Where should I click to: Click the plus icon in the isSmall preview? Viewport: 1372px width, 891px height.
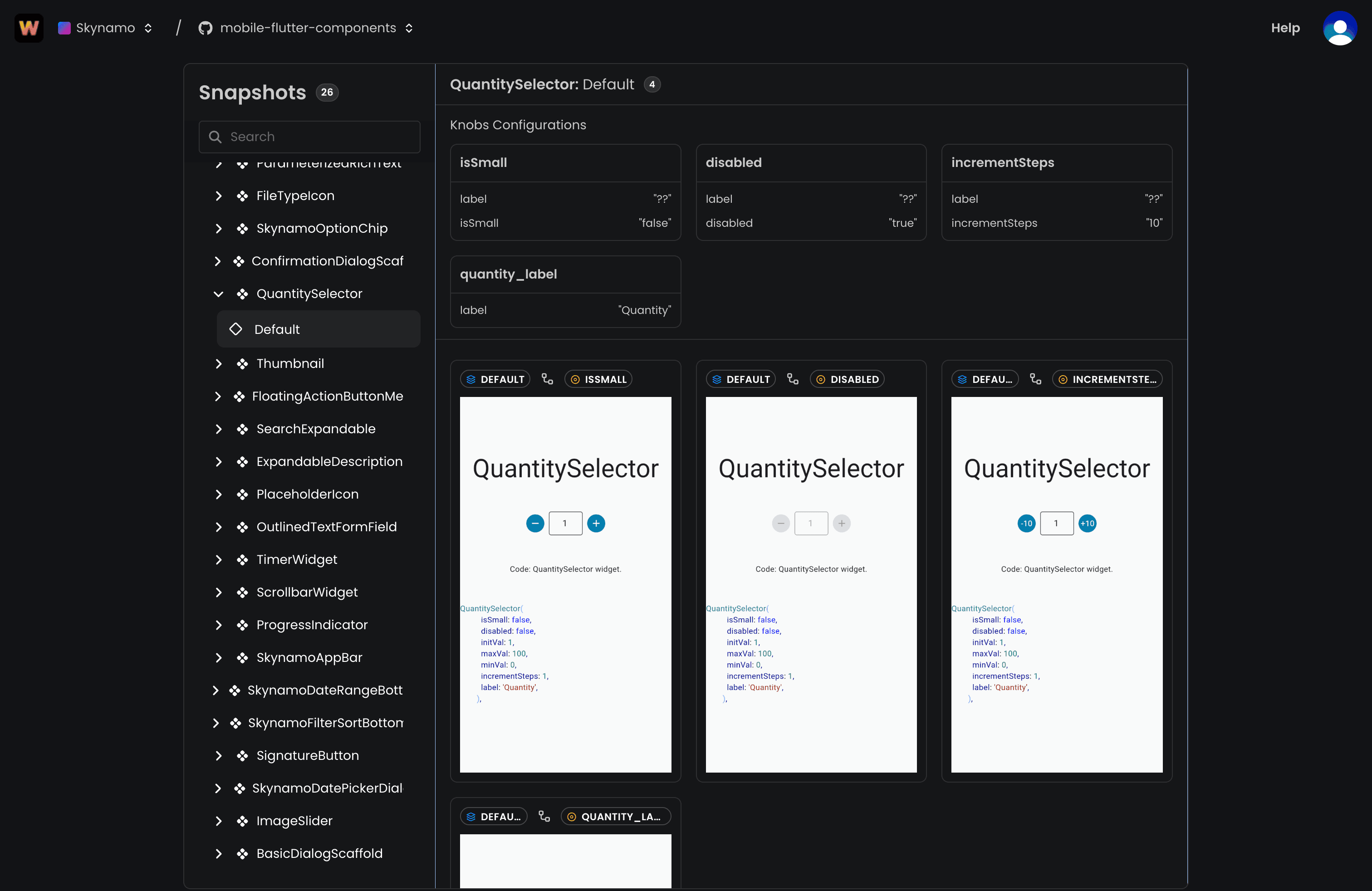coord(596,524)
